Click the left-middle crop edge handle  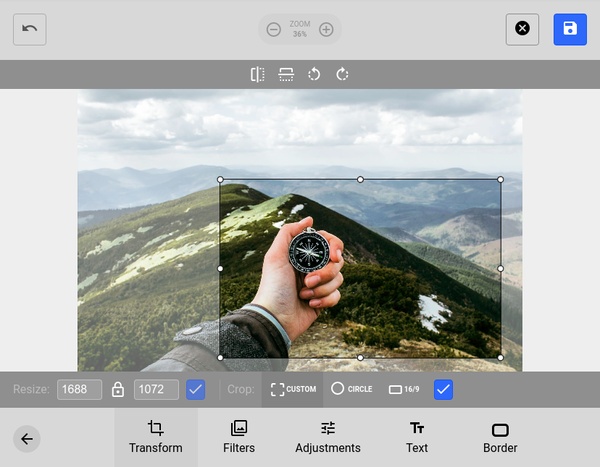tap(220, 269)
